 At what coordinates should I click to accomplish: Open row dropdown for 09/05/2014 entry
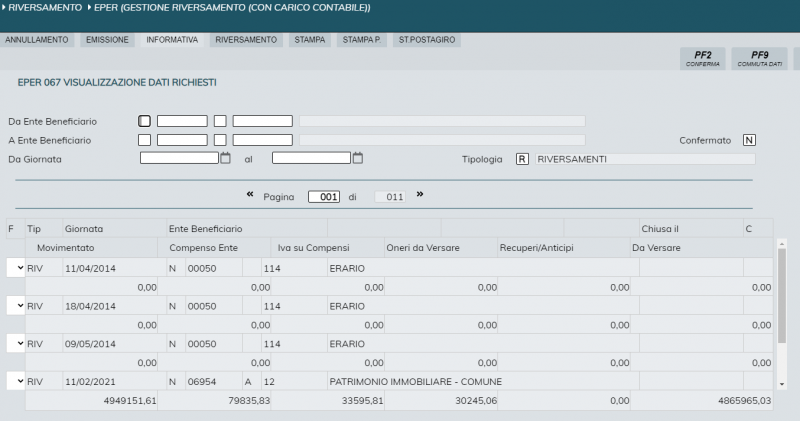(15, 343)
